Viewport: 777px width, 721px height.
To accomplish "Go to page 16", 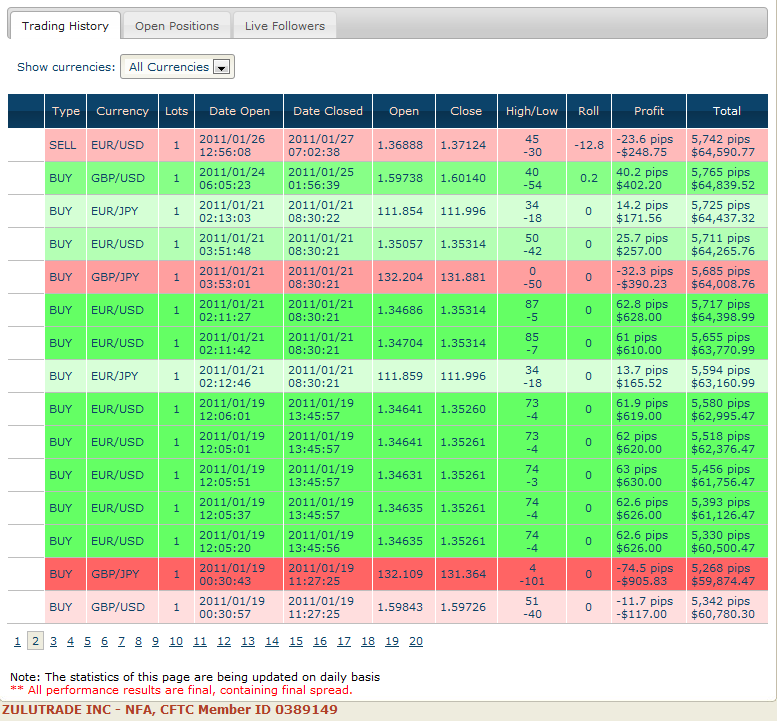I will [320, 641].
